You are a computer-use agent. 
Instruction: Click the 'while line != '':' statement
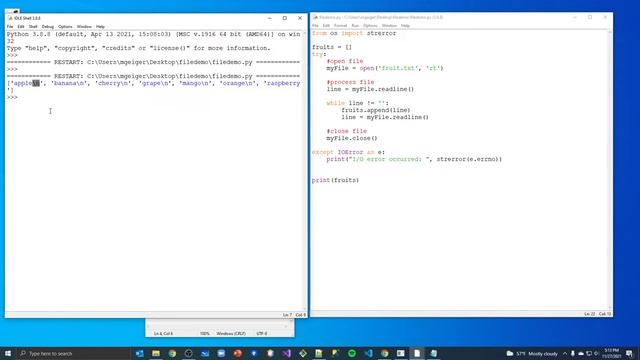pyautogui.click(x=358, y=103)
